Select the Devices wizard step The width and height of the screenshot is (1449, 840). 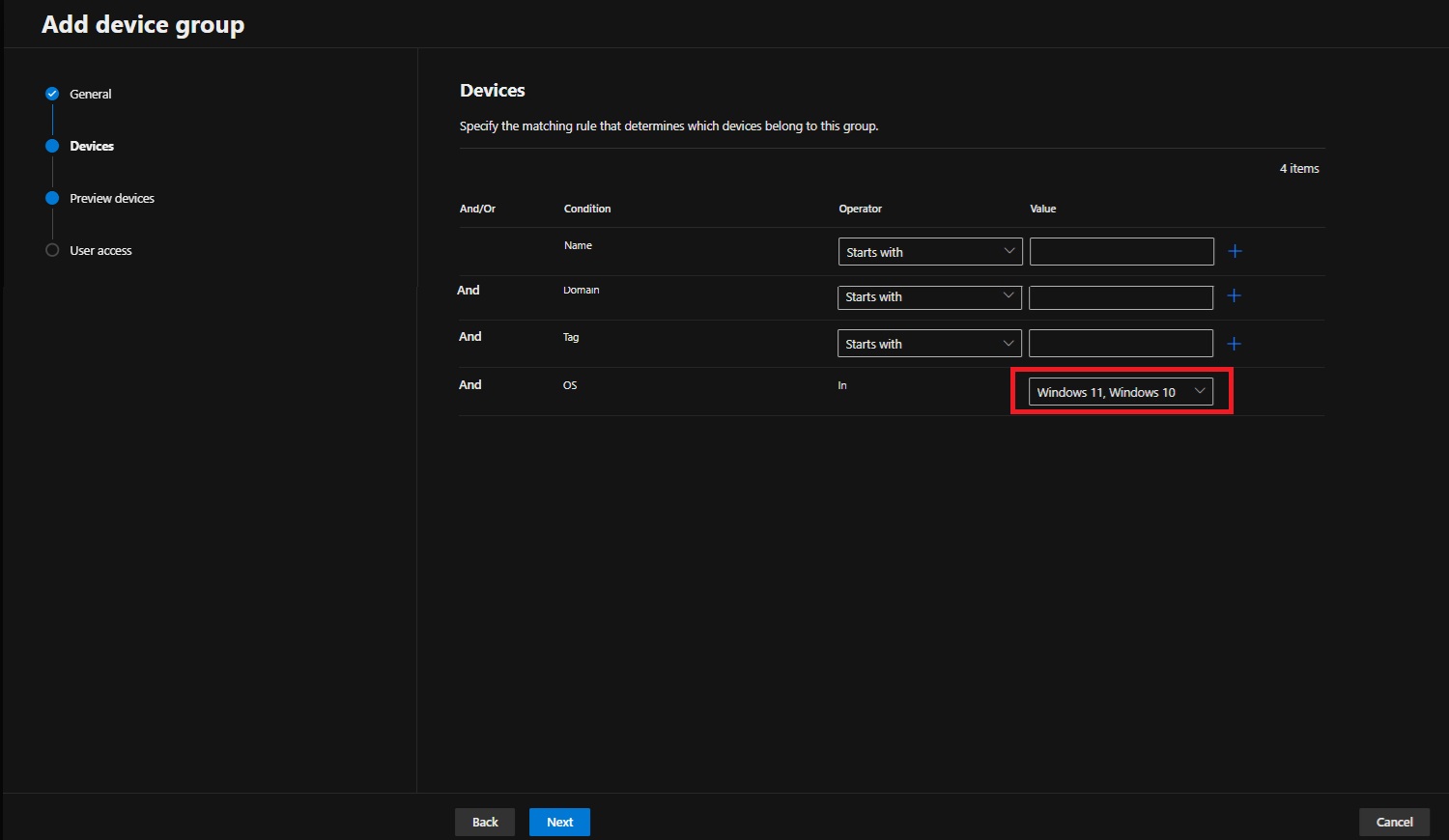point(92,146)
